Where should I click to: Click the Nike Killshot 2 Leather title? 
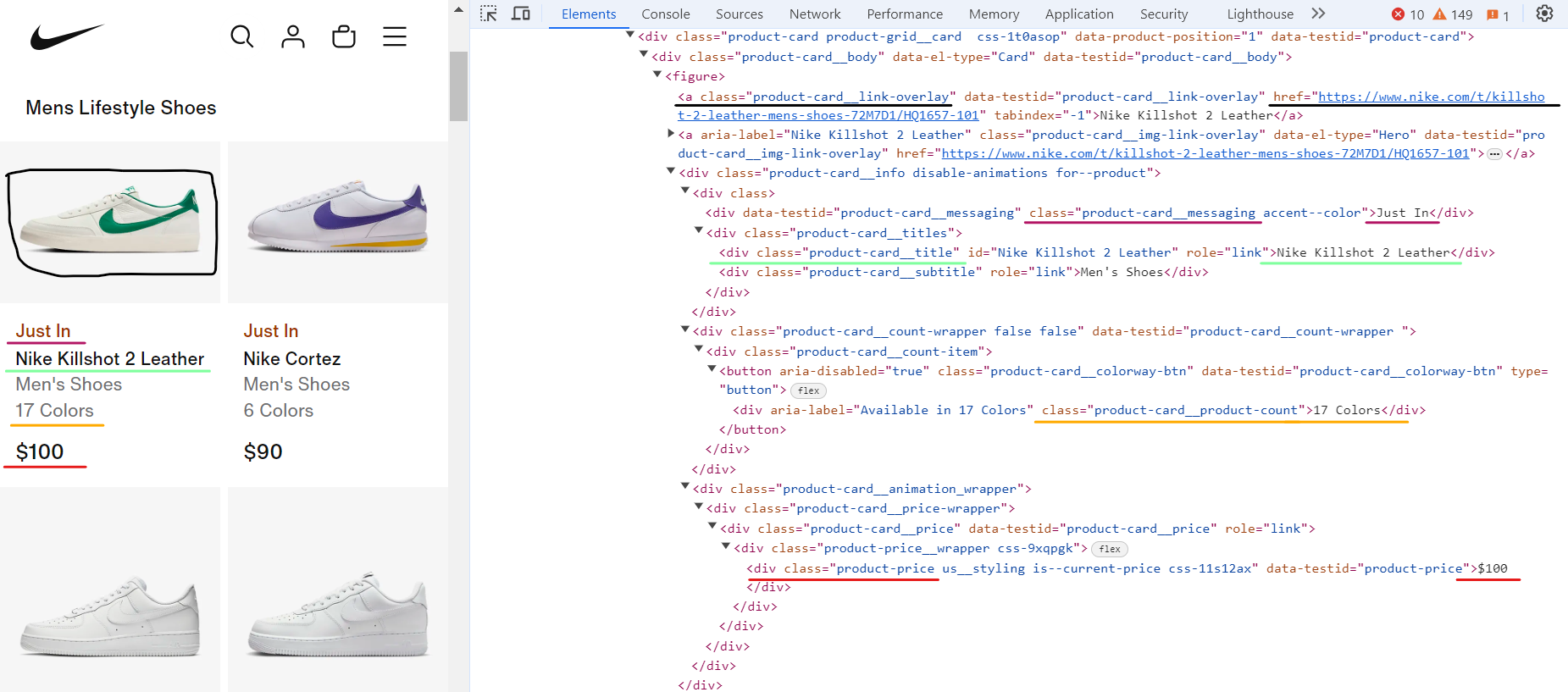pyautogui.click(x=110, y=359)
